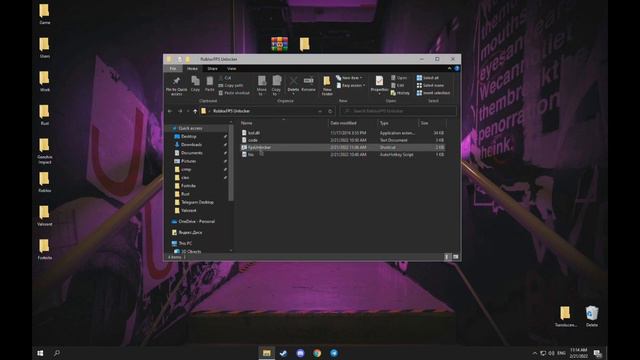Open Steam from the taskbar
This screenshot has height=360, width=640.
pos(283,353)
